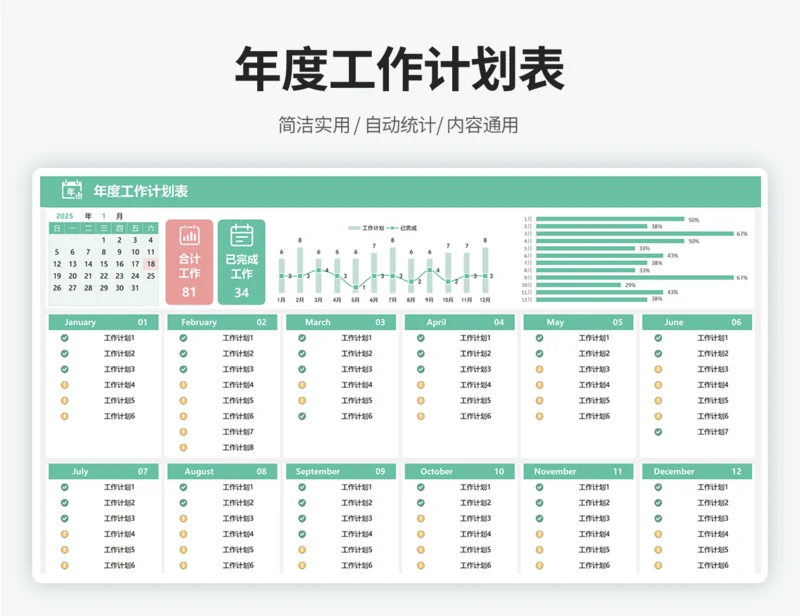Click the year value 2025 above calendar
The height and width of the screenshot is (616, 800).
[64, 216]
